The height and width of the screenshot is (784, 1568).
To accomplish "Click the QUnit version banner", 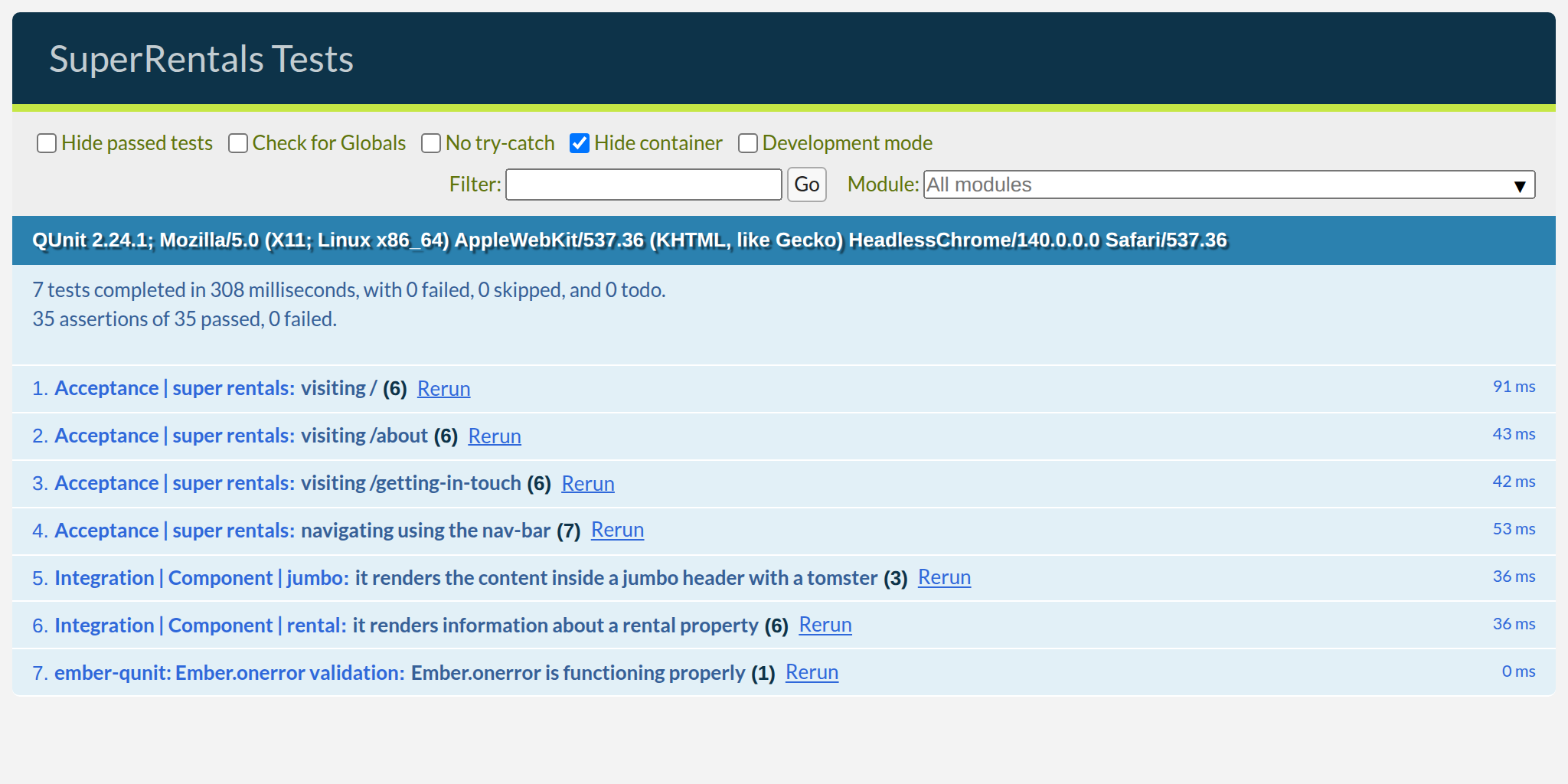I will (628, 240).
